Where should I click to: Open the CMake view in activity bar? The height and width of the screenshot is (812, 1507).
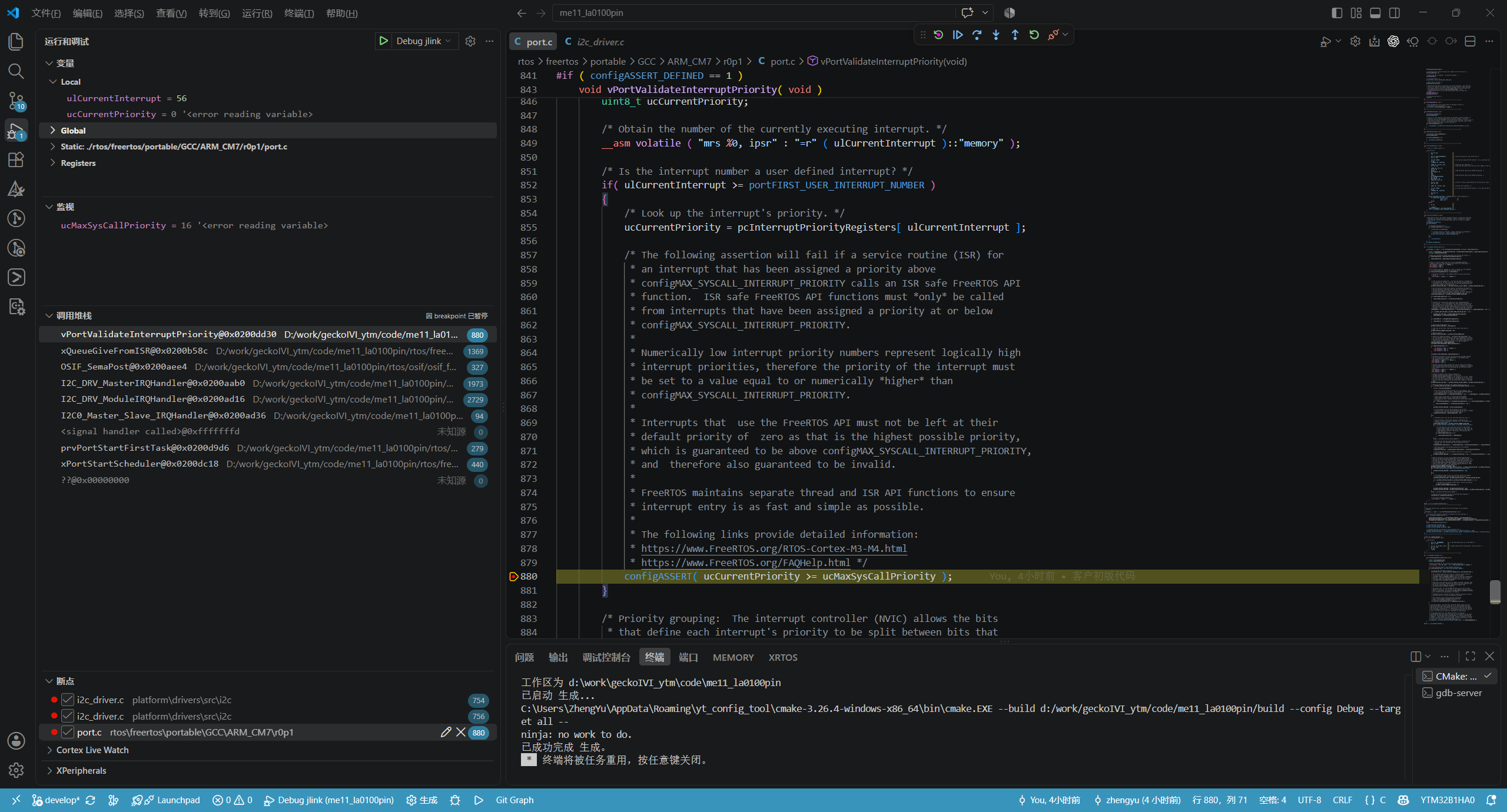(16, 189)
